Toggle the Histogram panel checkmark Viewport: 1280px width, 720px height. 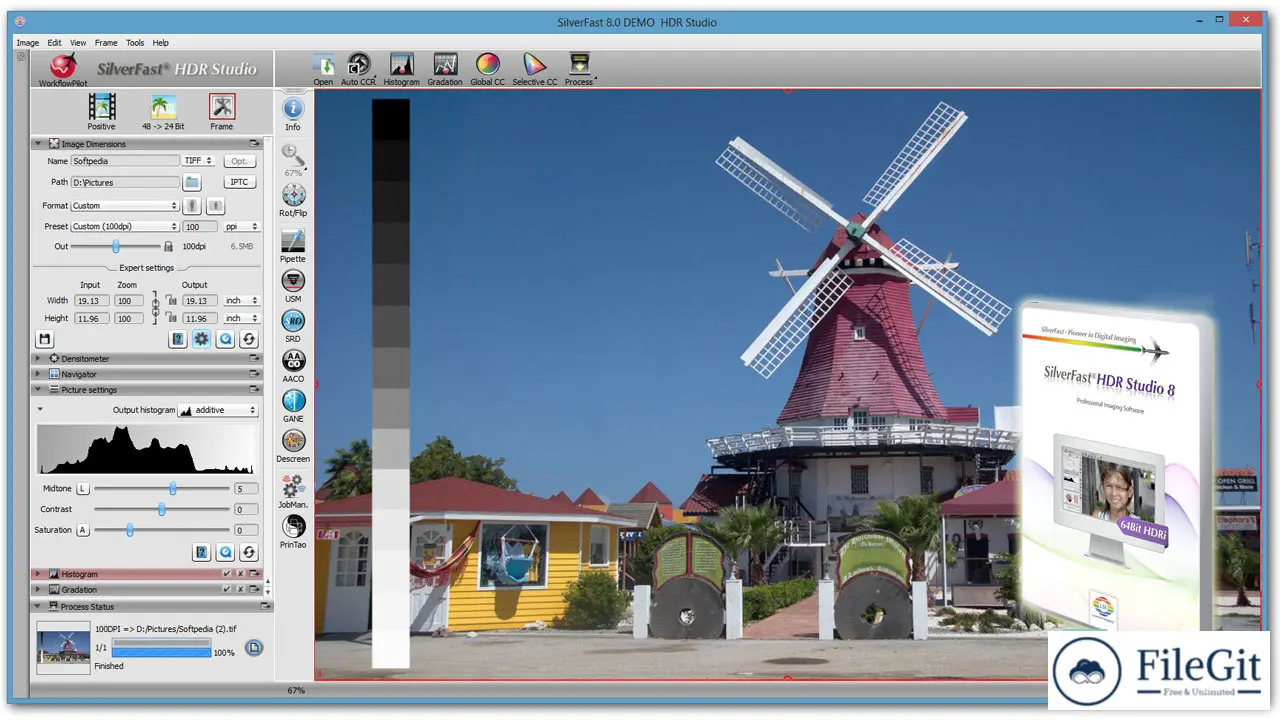click(227, 574)
